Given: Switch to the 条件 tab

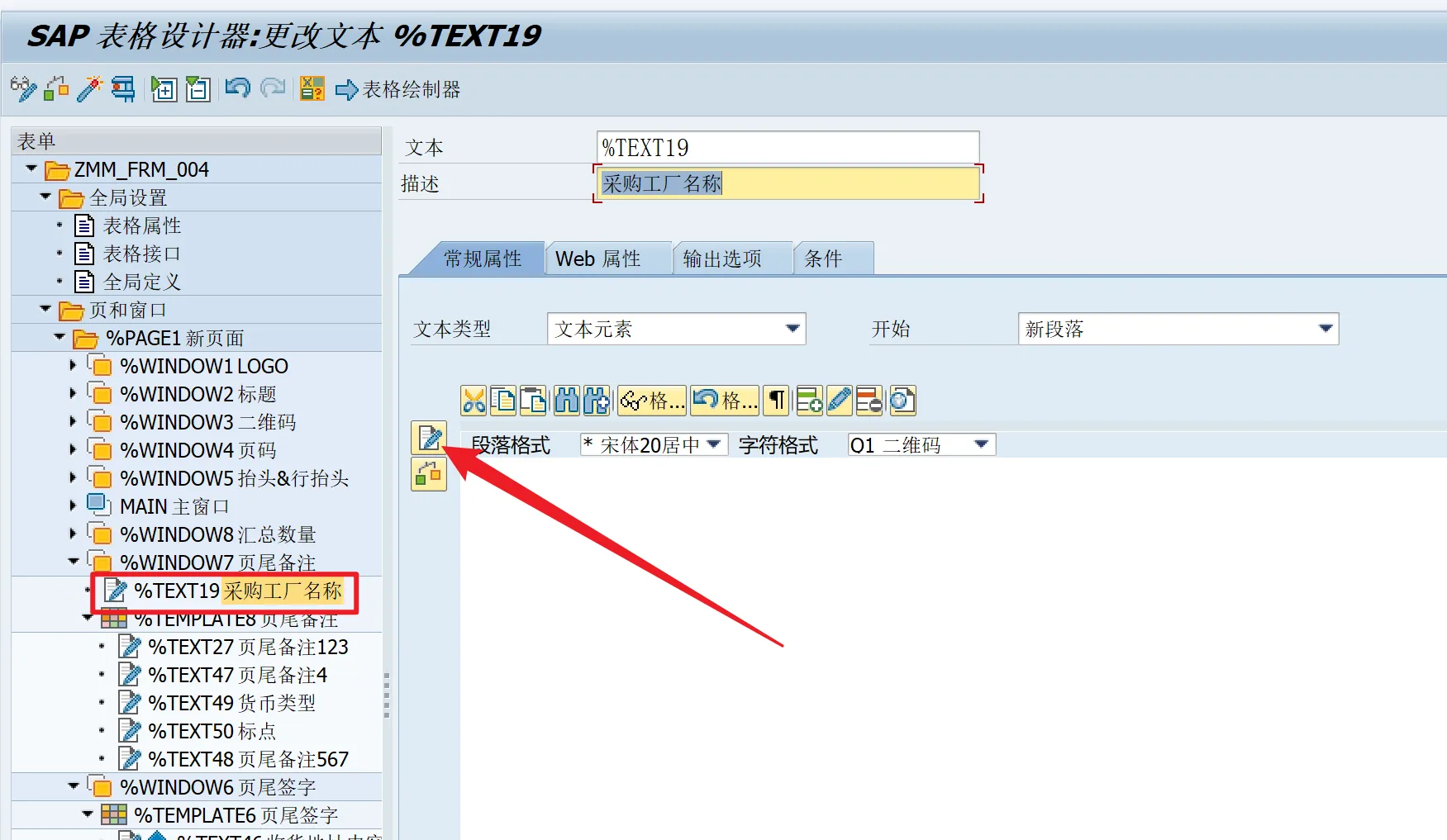Looking at the screenshot, I should (x=823, y=259).
